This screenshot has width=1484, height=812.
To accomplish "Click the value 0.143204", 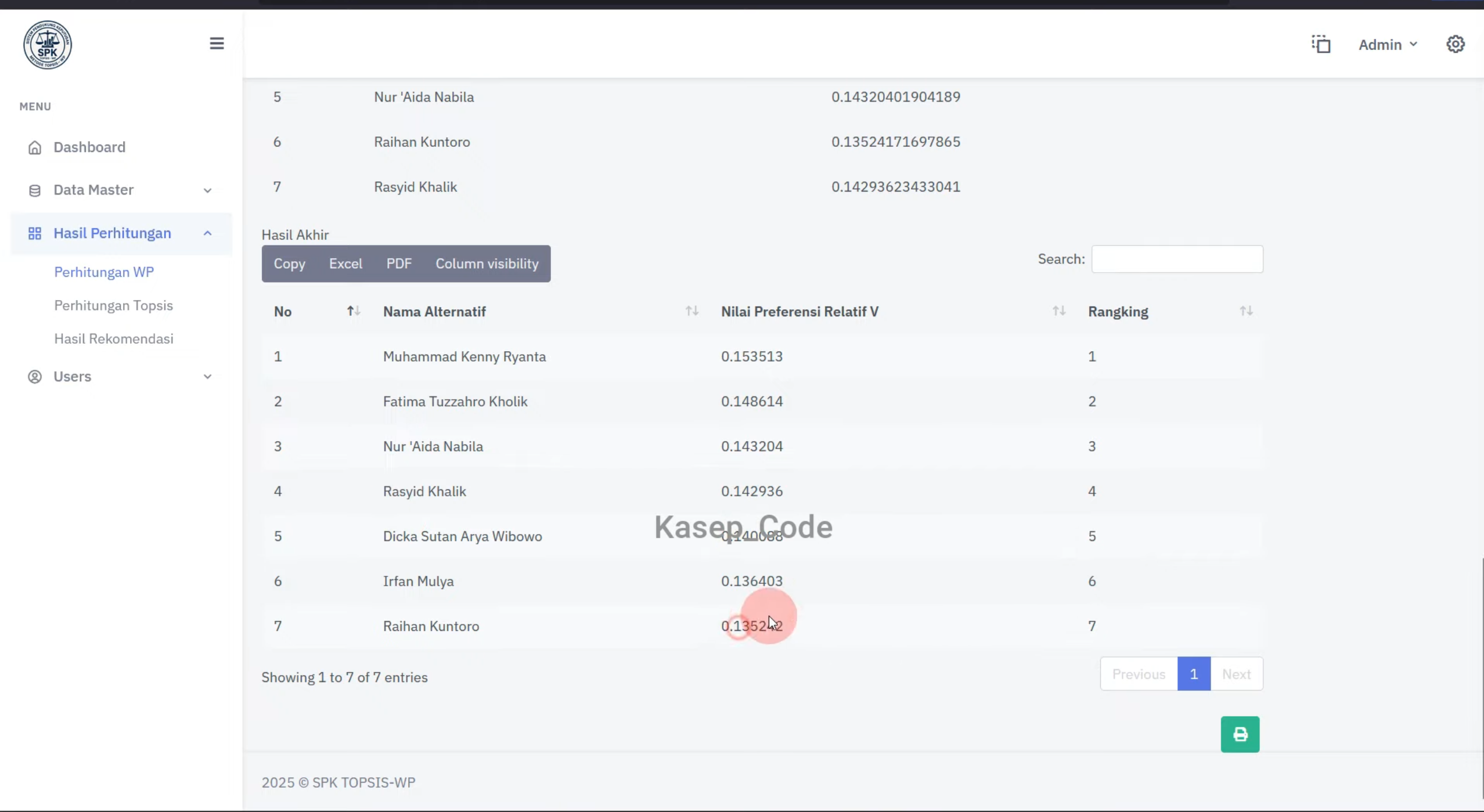I will point(752,446).
